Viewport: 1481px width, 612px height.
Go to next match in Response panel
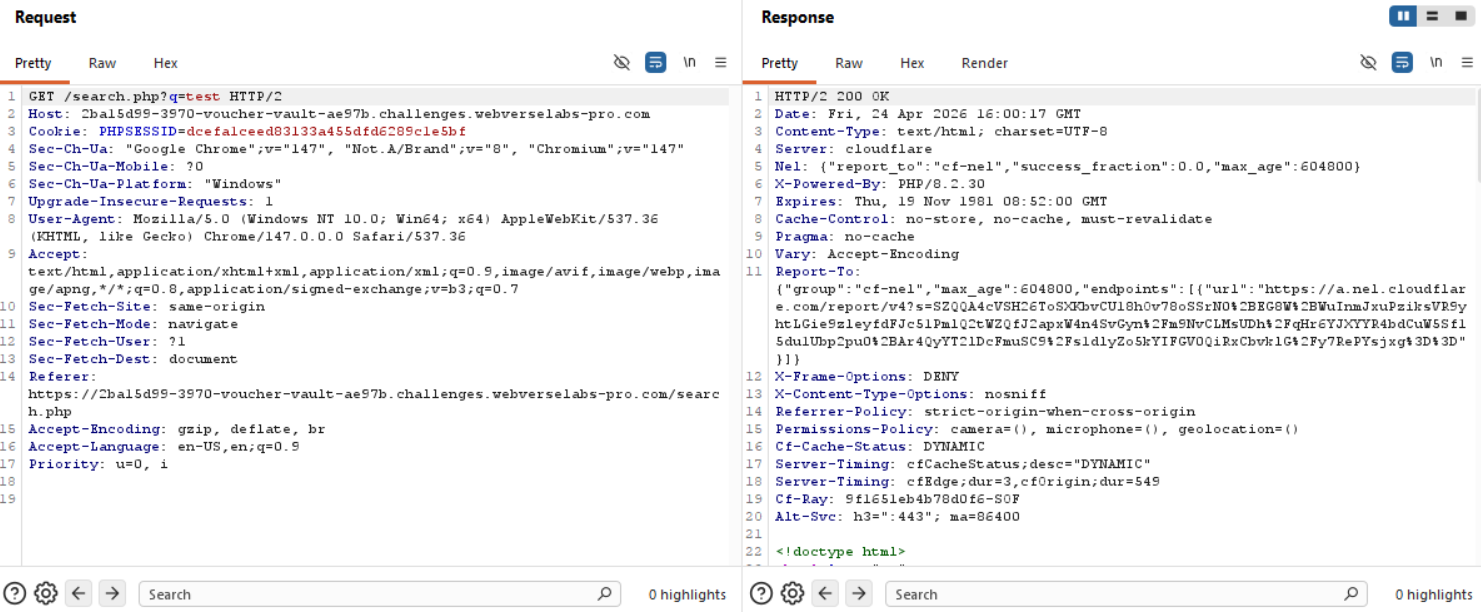[859, 594]
